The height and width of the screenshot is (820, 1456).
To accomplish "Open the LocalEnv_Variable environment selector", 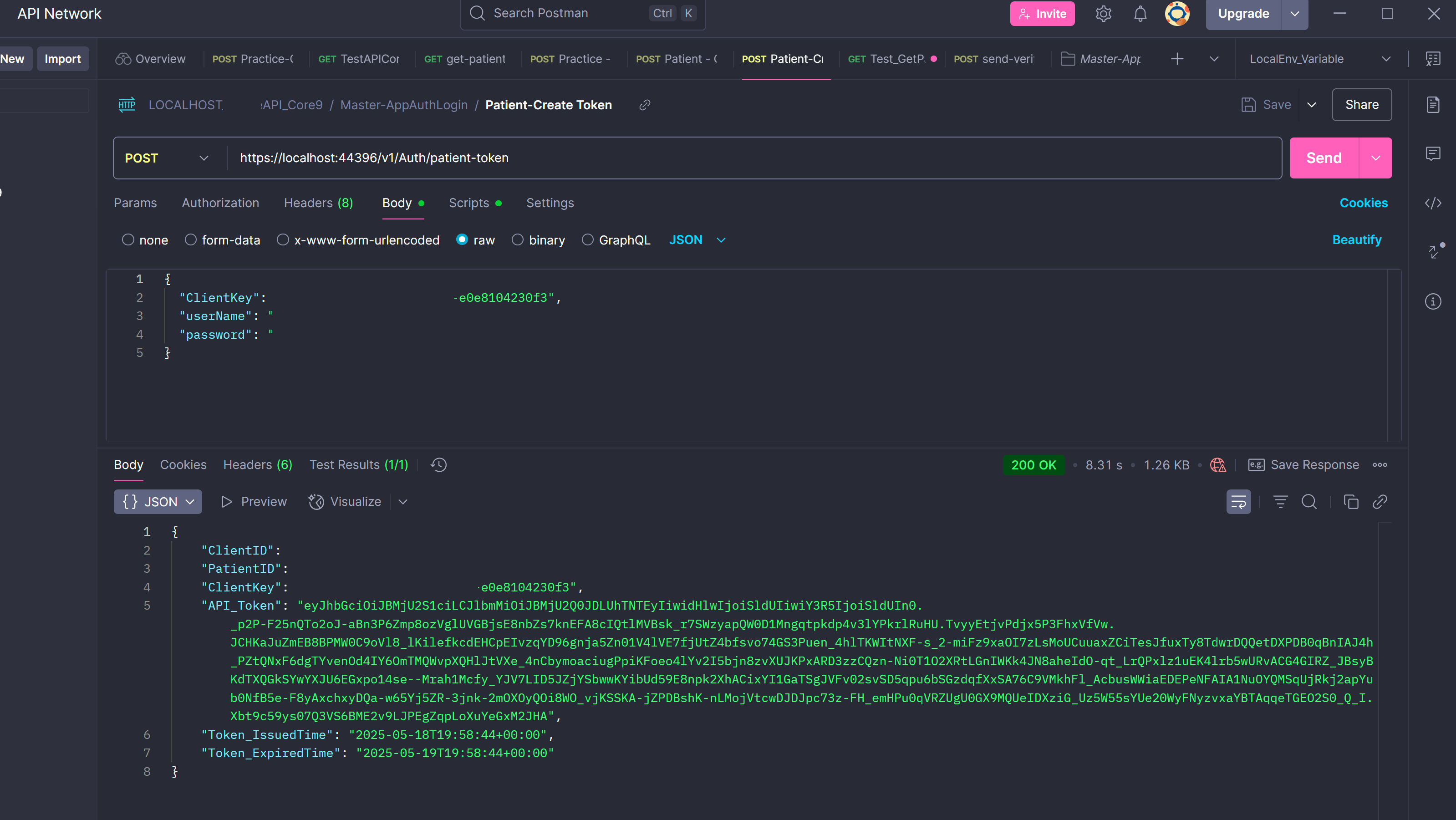I will pos(1320,59).
